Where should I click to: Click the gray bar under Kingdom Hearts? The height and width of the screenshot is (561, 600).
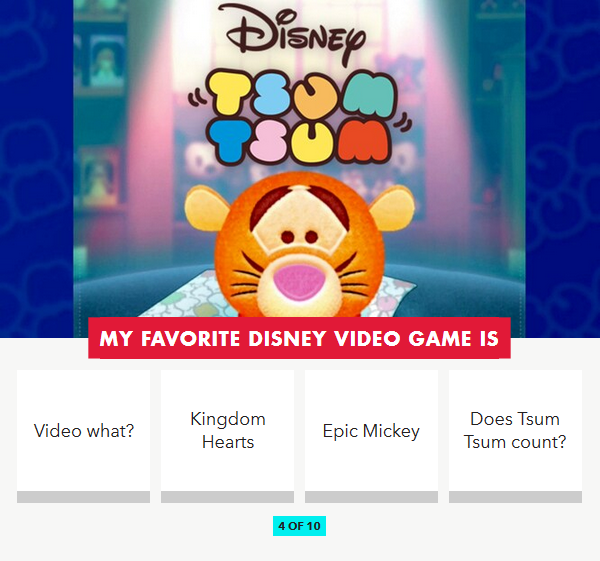click(x=227, y=497)
